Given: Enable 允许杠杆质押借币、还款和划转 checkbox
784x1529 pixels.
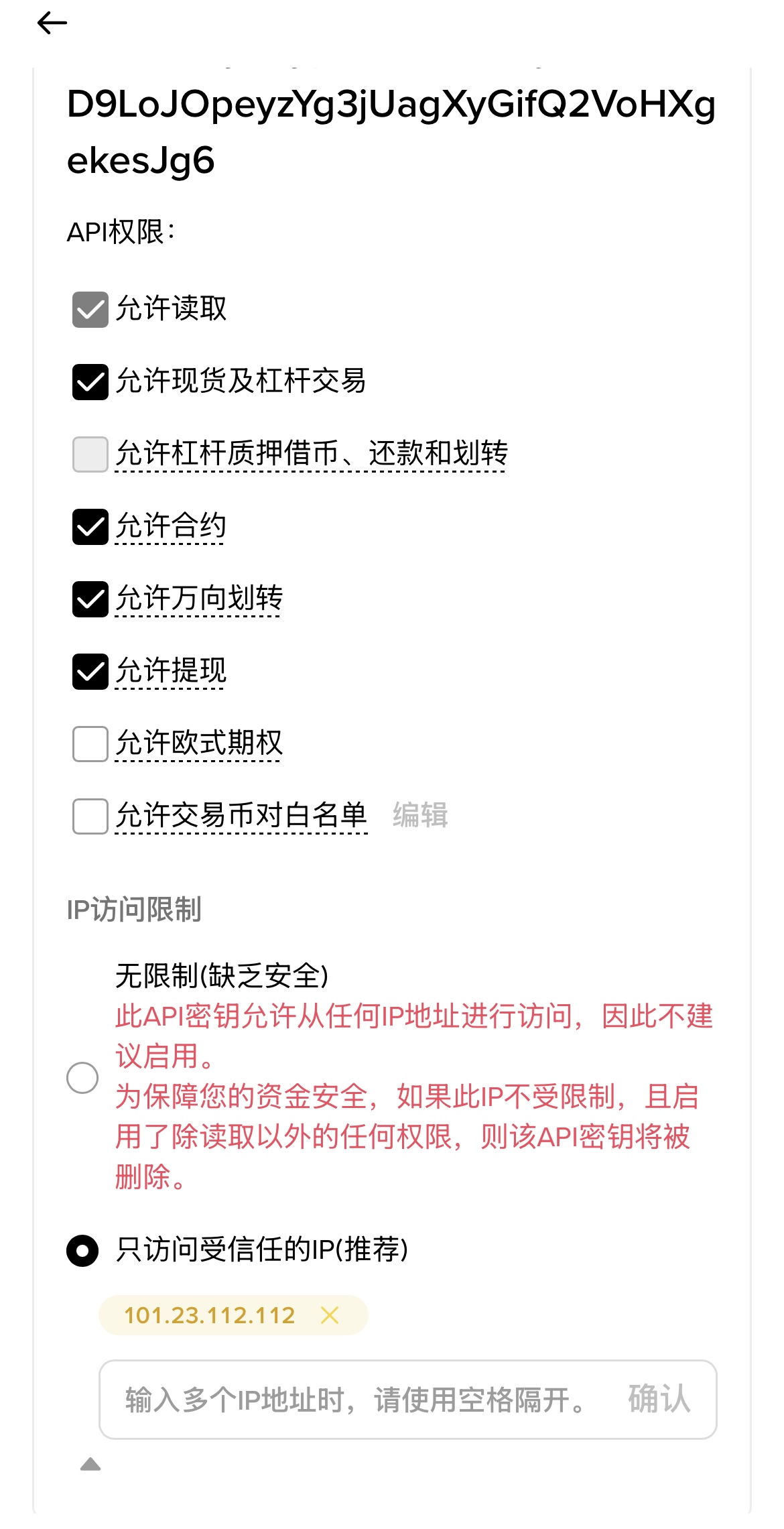Looking at the screenshot, I should click(90, 454).
